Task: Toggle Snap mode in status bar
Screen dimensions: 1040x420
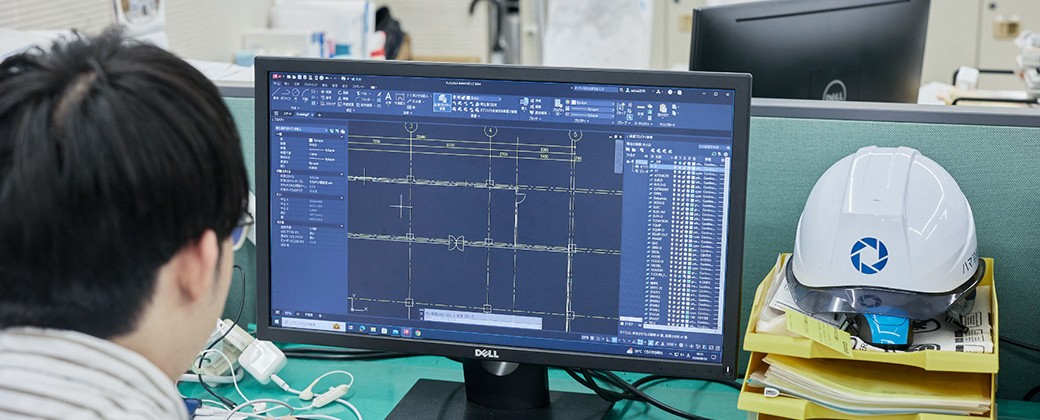Action: click(598, 339)
